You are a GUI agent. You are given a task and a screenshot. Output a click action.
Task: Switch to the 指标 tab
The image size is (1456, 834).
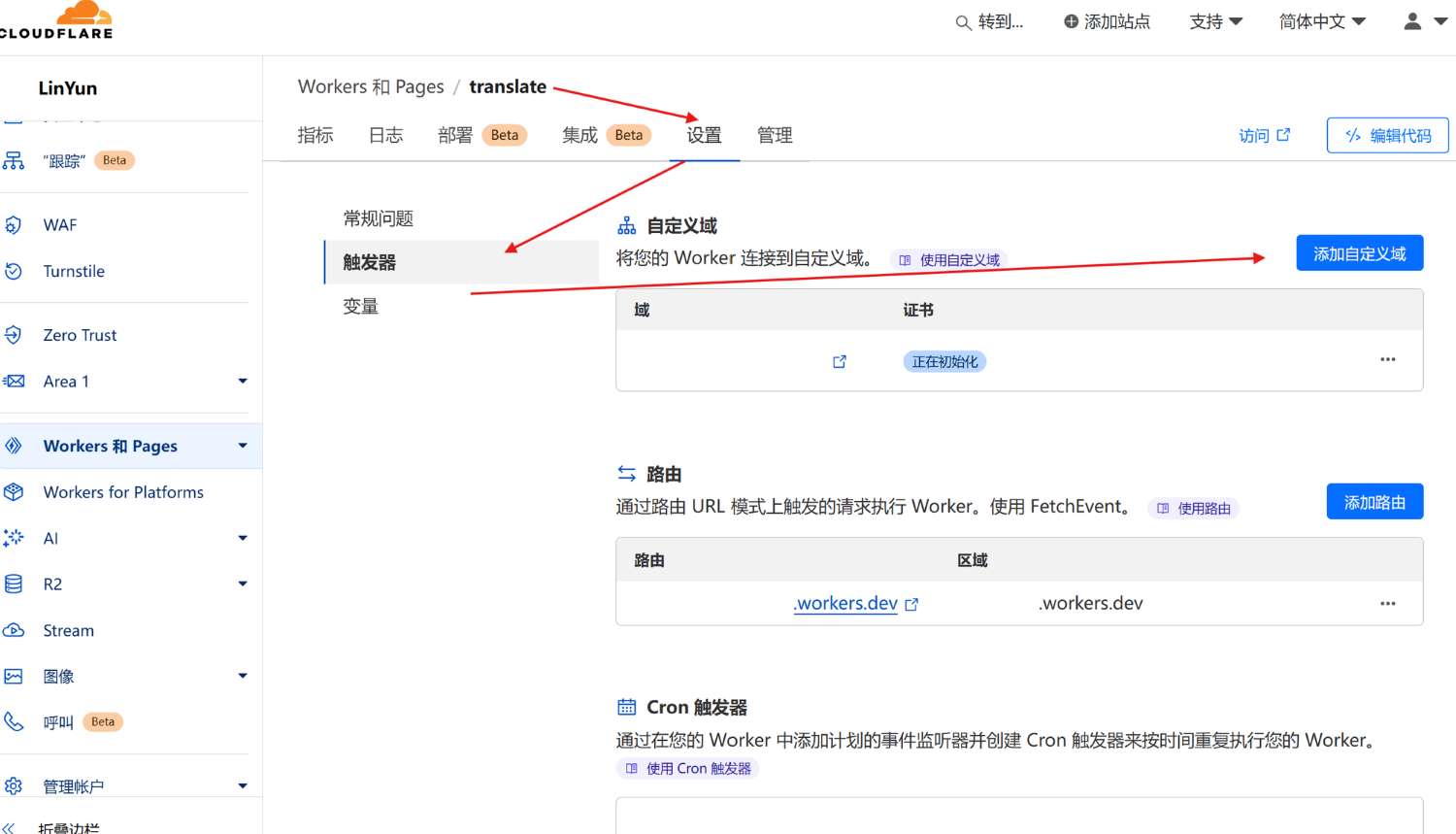click(x=315, y=135)
